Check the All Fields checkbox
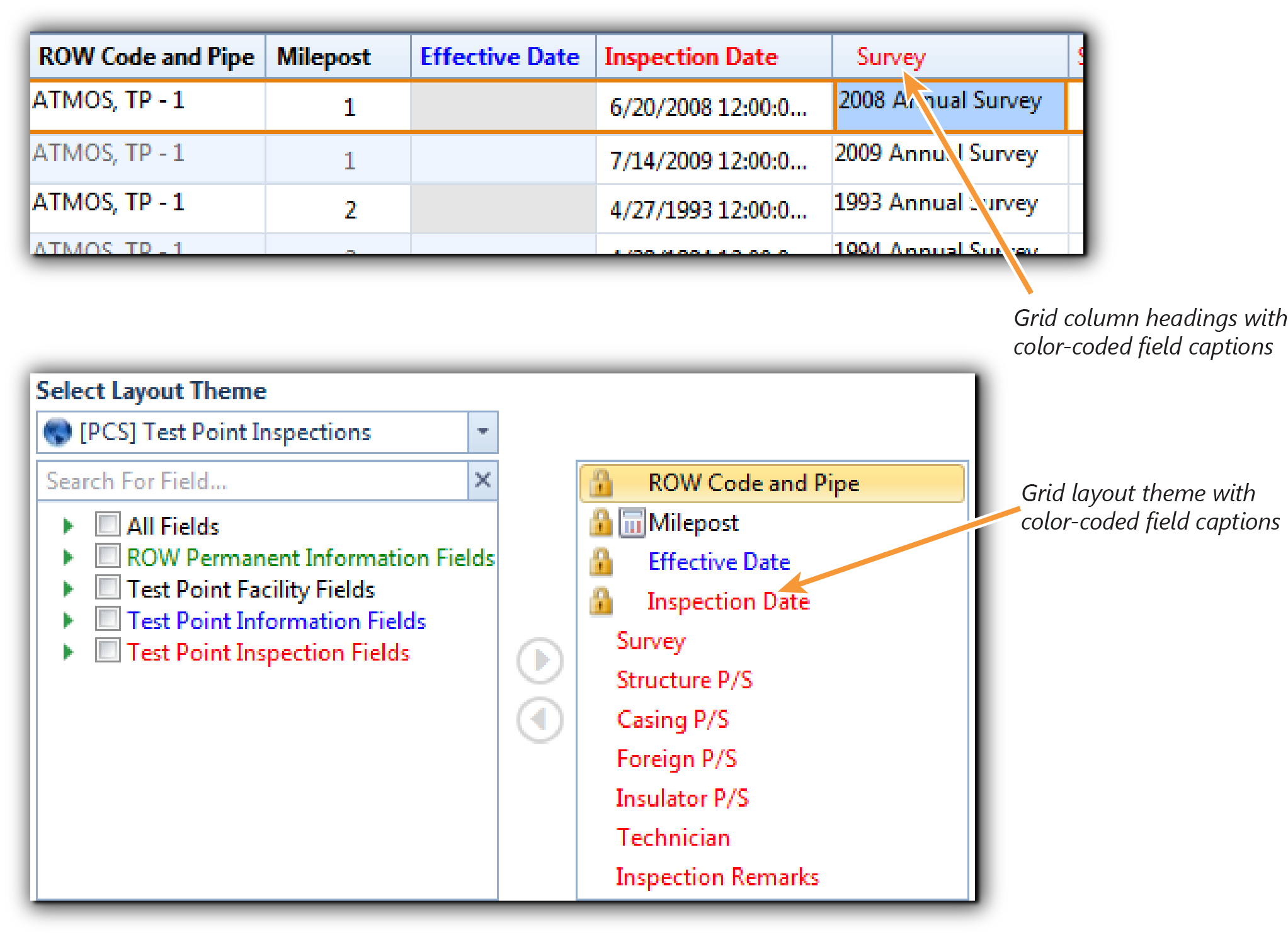Viewport: 1288px width, 937px height. tap(108, 524)
